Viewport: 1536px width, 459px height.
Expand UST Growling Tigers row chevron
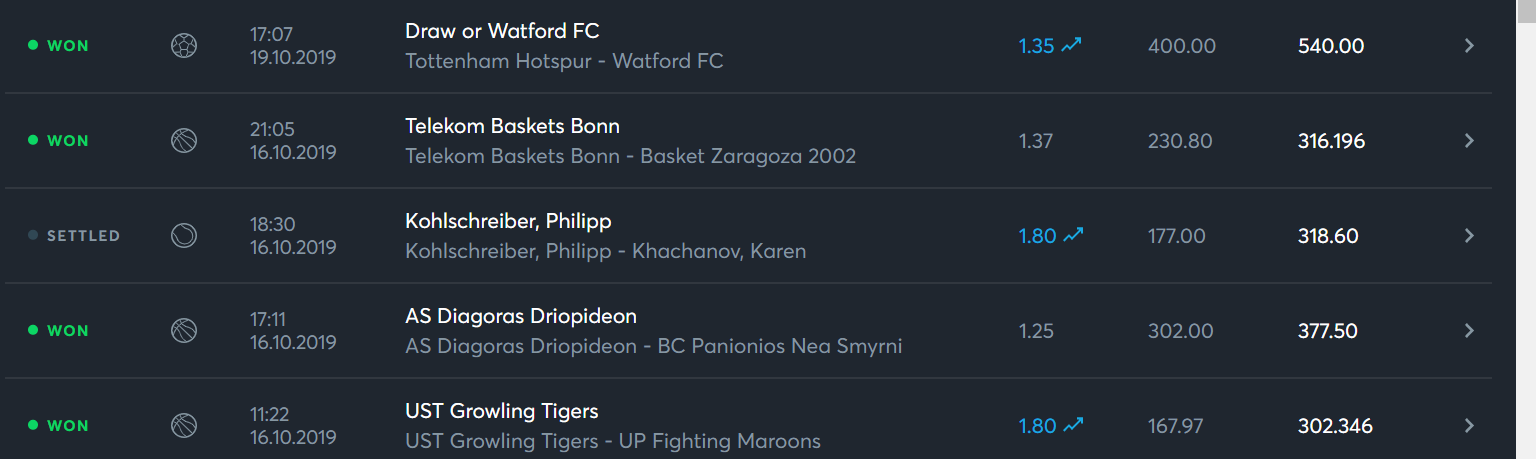coord(1469,426)
